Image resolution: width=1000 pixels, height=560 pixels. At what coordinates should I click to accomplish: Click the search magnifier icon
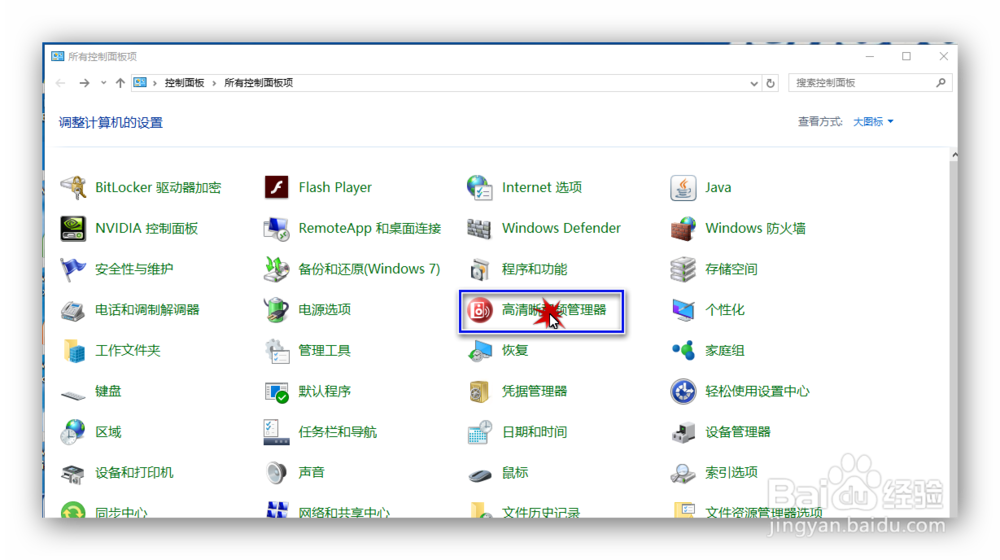(941, 83)
